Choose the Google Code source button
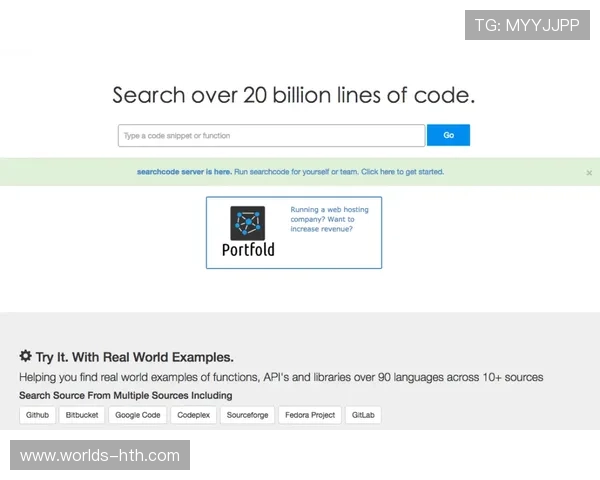The image size is (600, 480). coord(137,415)
